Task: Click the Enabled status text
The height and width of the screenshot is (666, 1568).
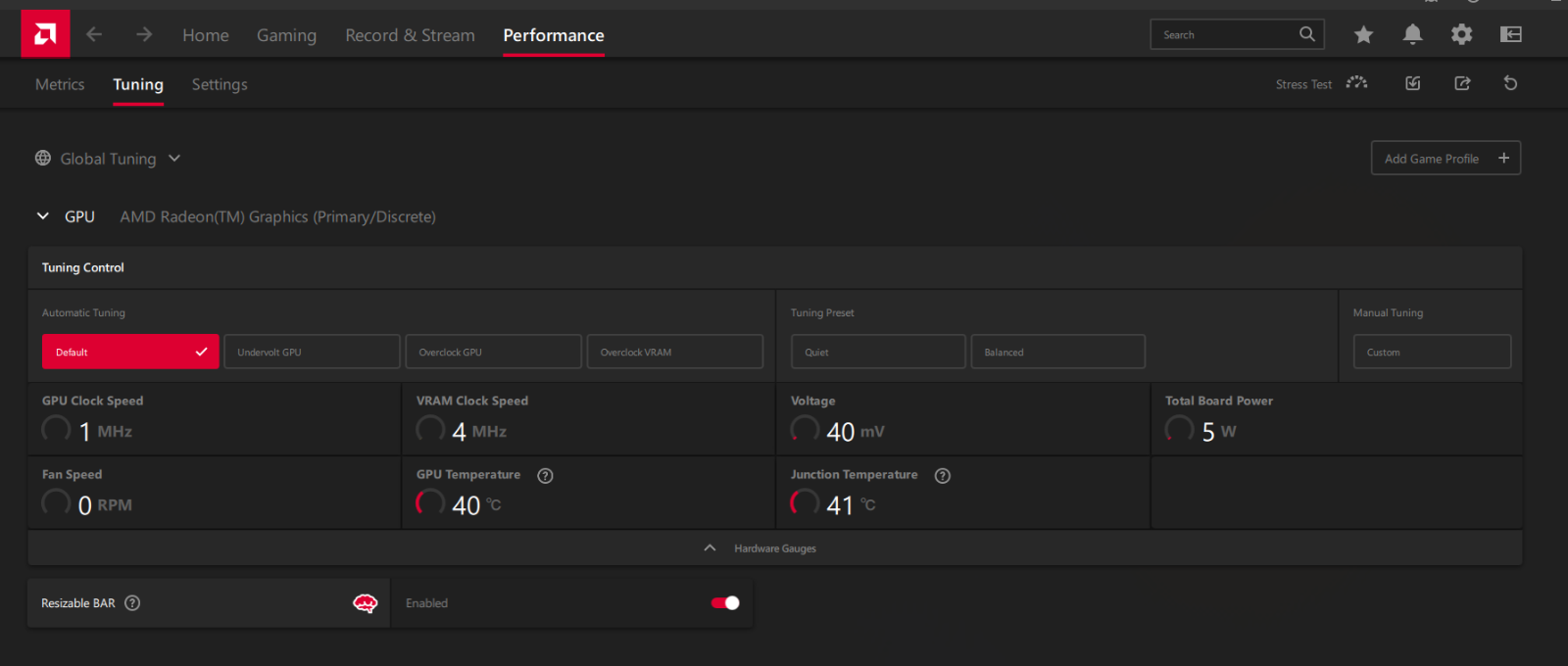Action: pos(426,603)
